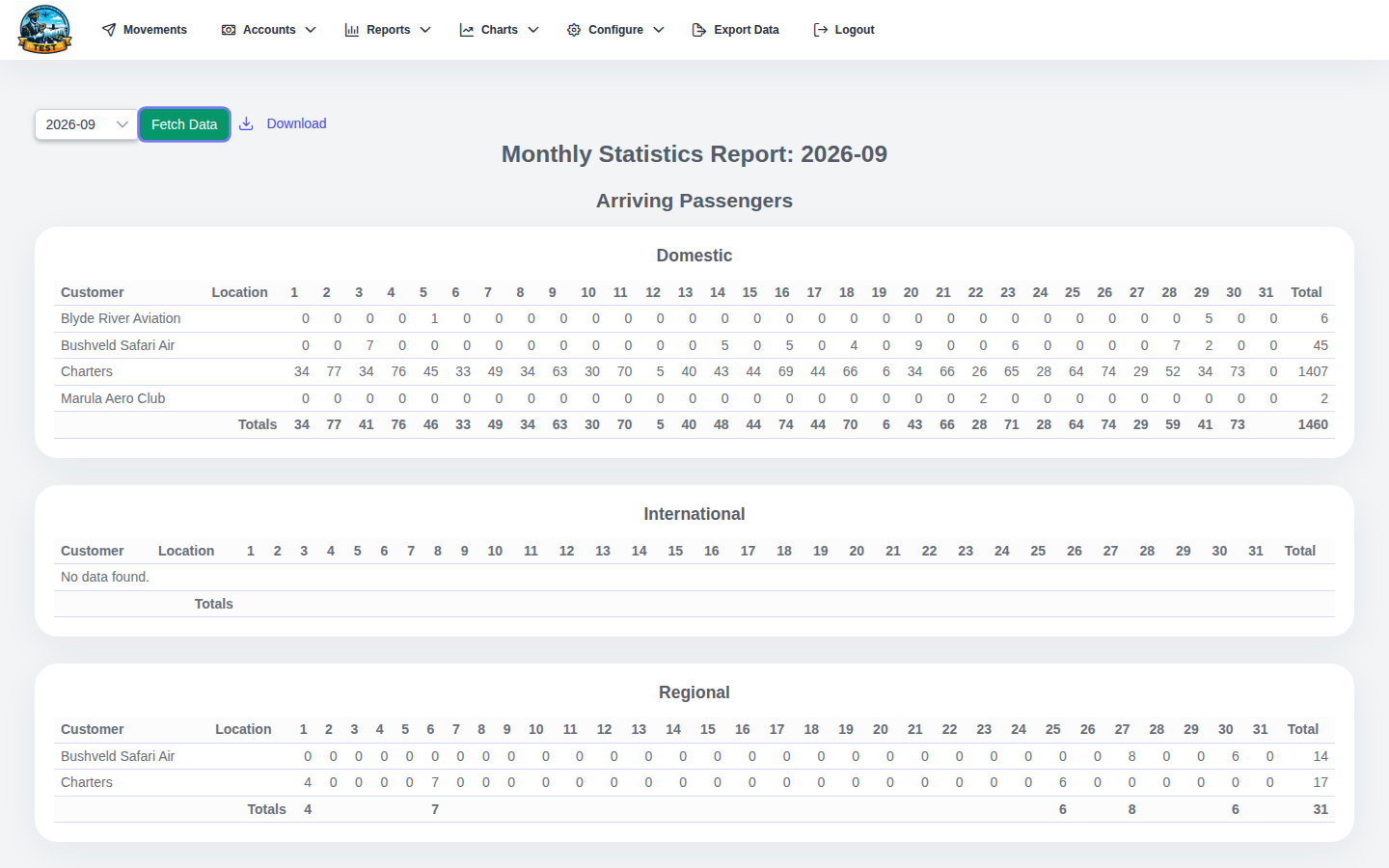
Task: Click the Domestic section title
Action: click(x=694, y=256)
